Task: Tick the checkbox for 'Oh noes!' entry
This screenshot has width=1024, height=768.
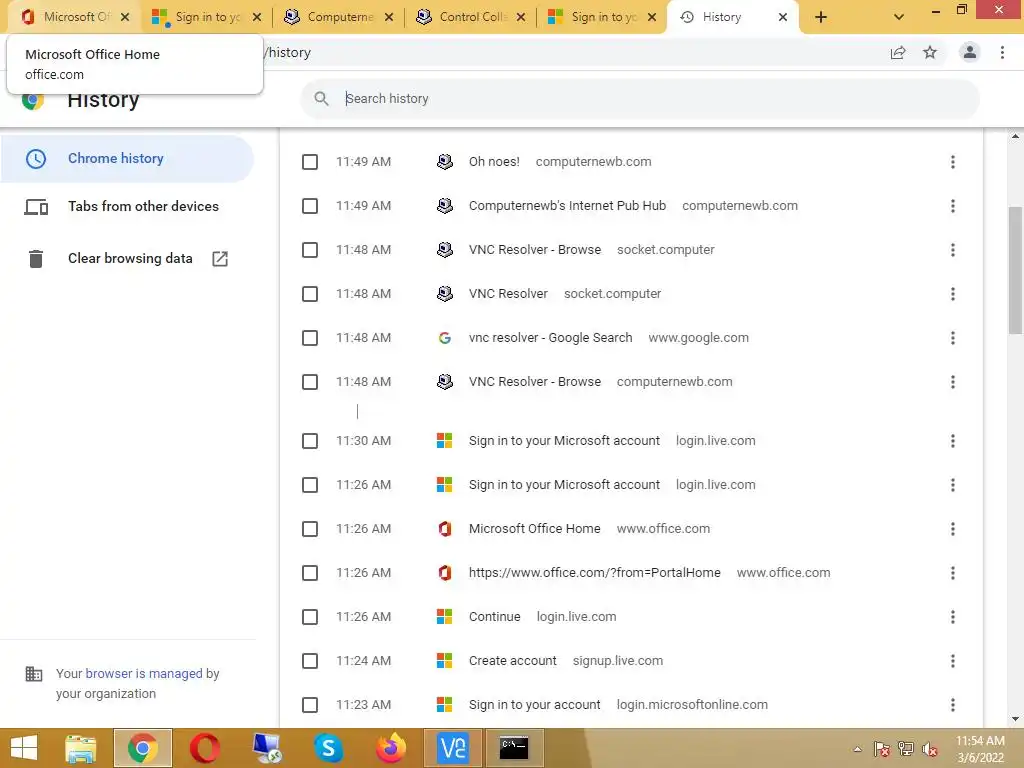Action: pos(310,162)
